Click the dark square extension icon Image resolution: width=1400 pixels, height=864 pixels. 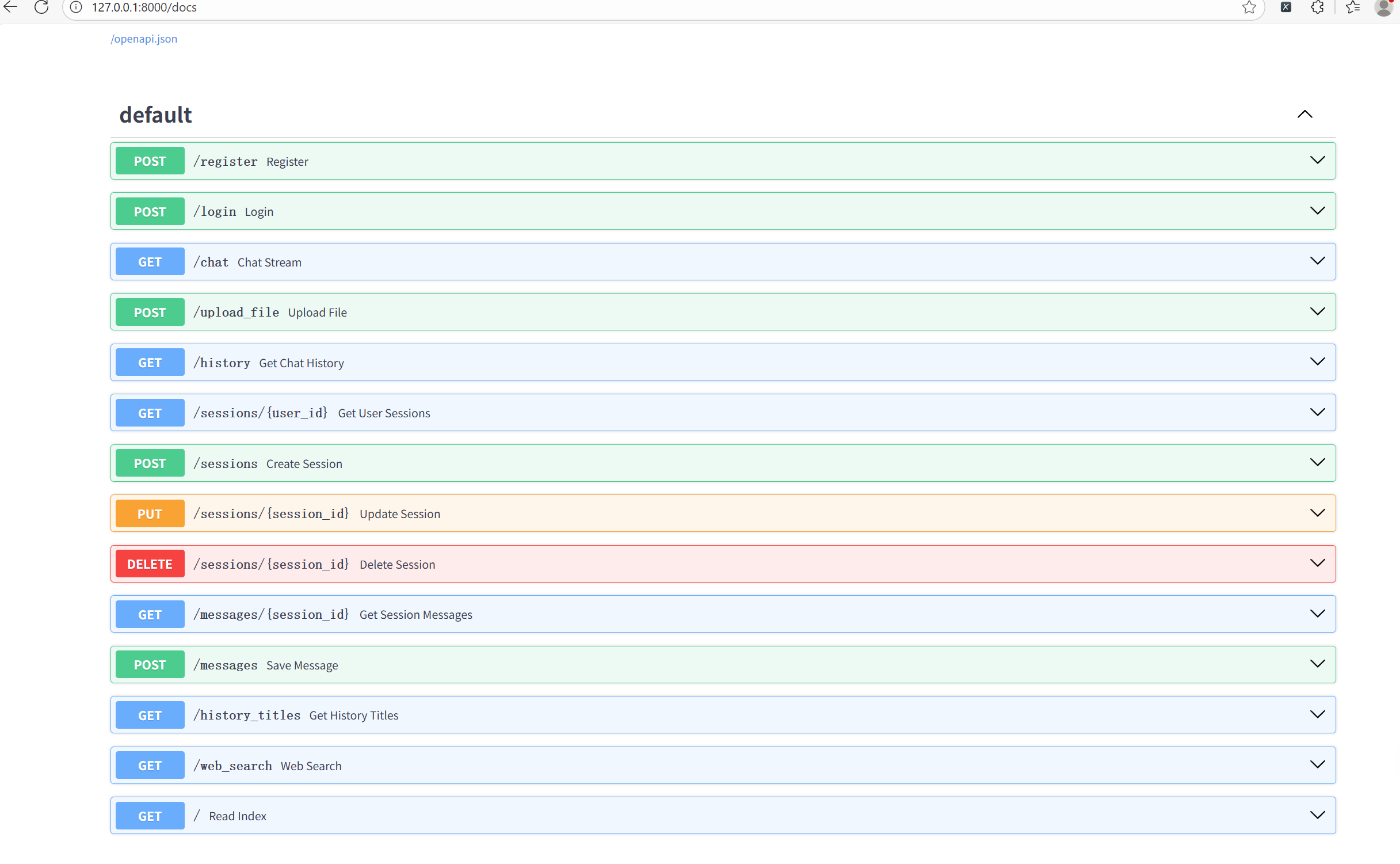click(1286, 7)
